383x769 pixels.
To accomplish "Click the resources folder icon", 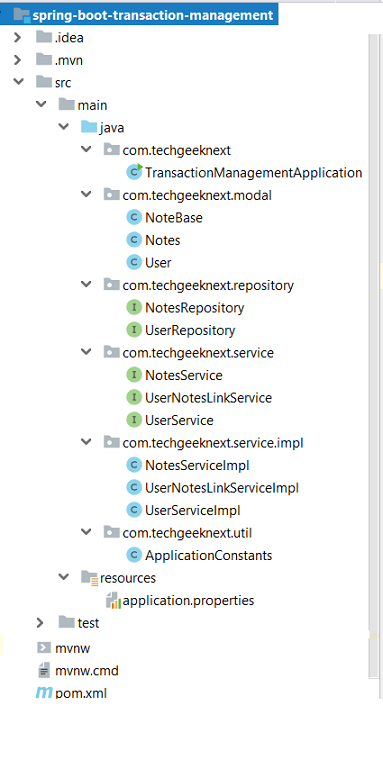I will [89, 578].
